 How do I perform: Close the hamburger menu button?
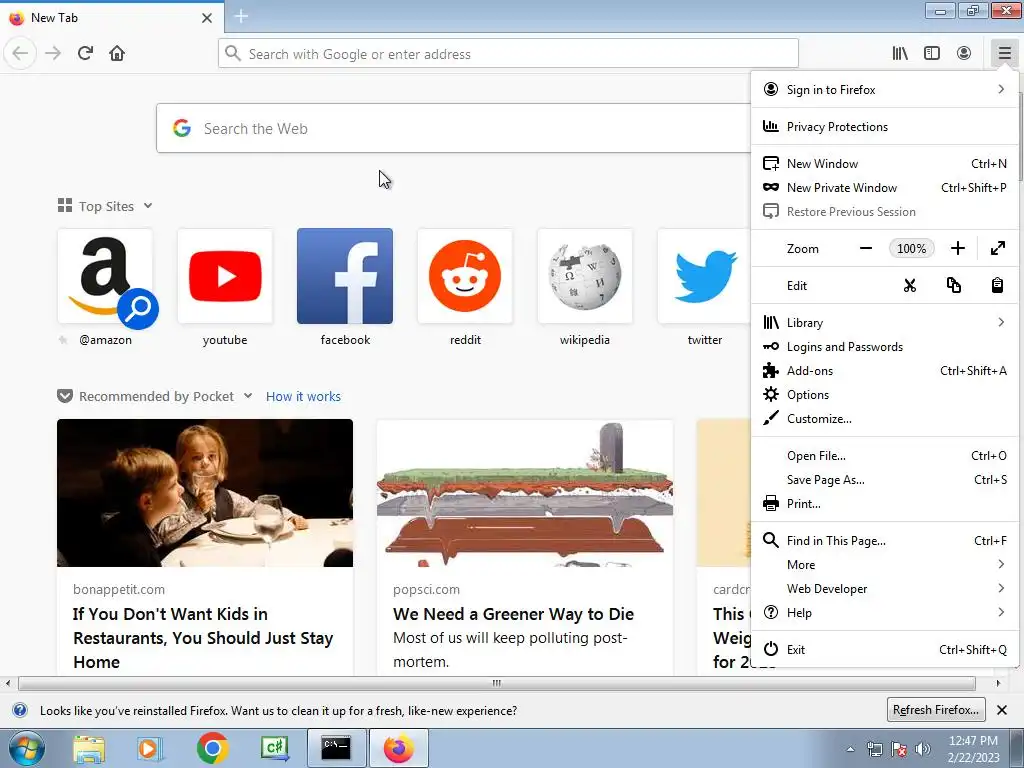(1004, 53)
